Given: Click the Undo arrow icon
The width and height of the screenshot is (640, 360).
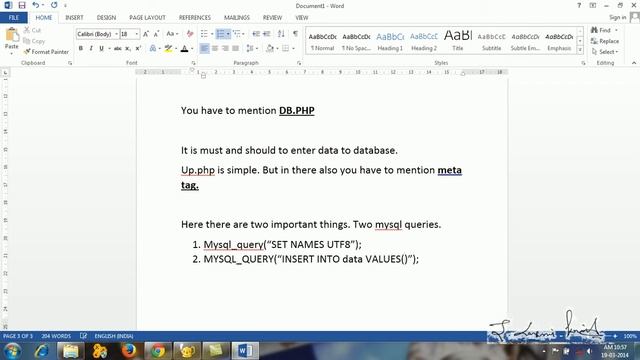Looking at the screenshot, I should 36,5.
